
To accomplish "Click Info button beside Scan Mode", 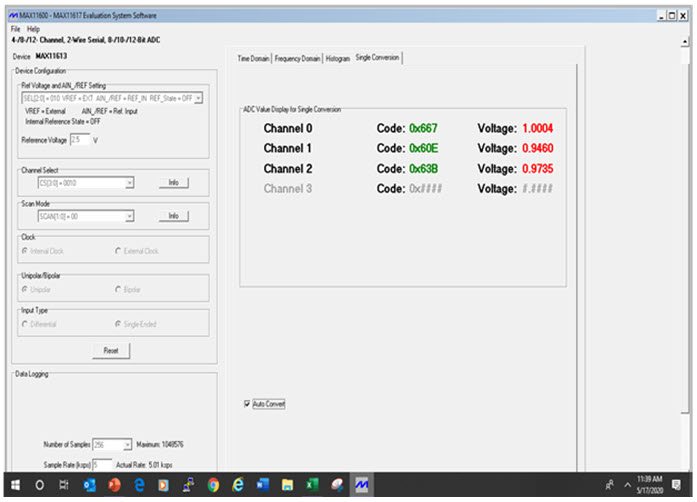I will (x=174, y=216).
